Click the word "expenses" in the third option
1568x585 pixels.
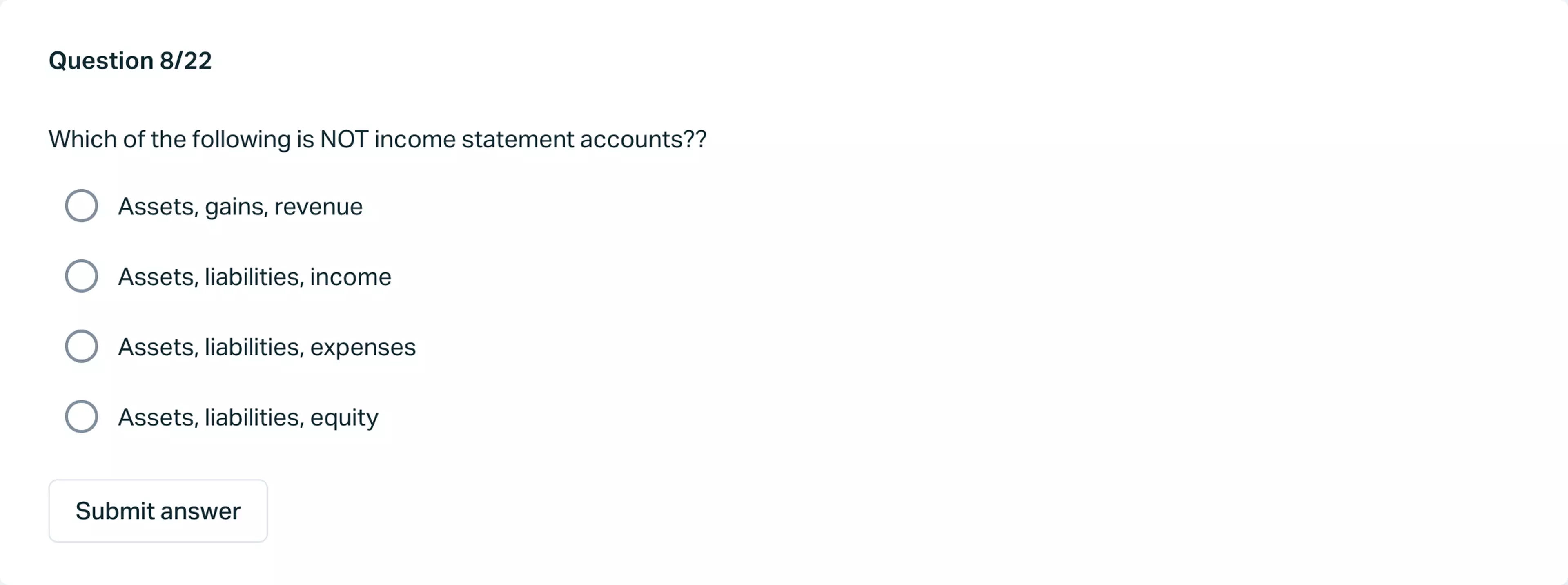coord(363,347)
